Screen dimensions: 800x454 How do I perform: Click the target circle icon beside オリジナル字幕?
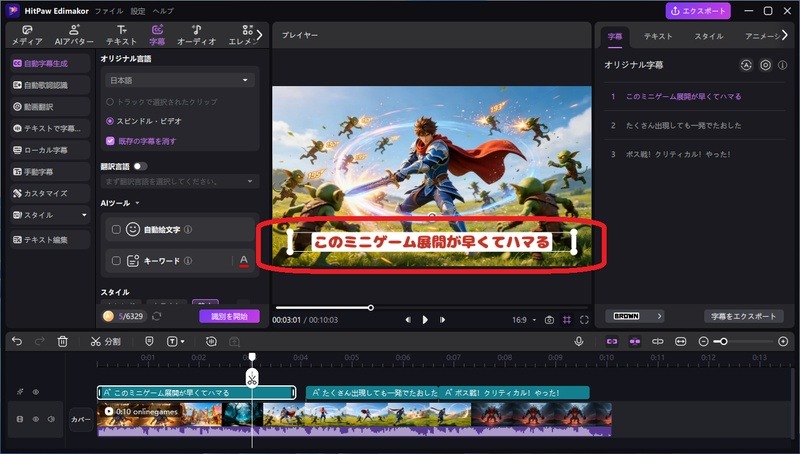coord(765,65)
